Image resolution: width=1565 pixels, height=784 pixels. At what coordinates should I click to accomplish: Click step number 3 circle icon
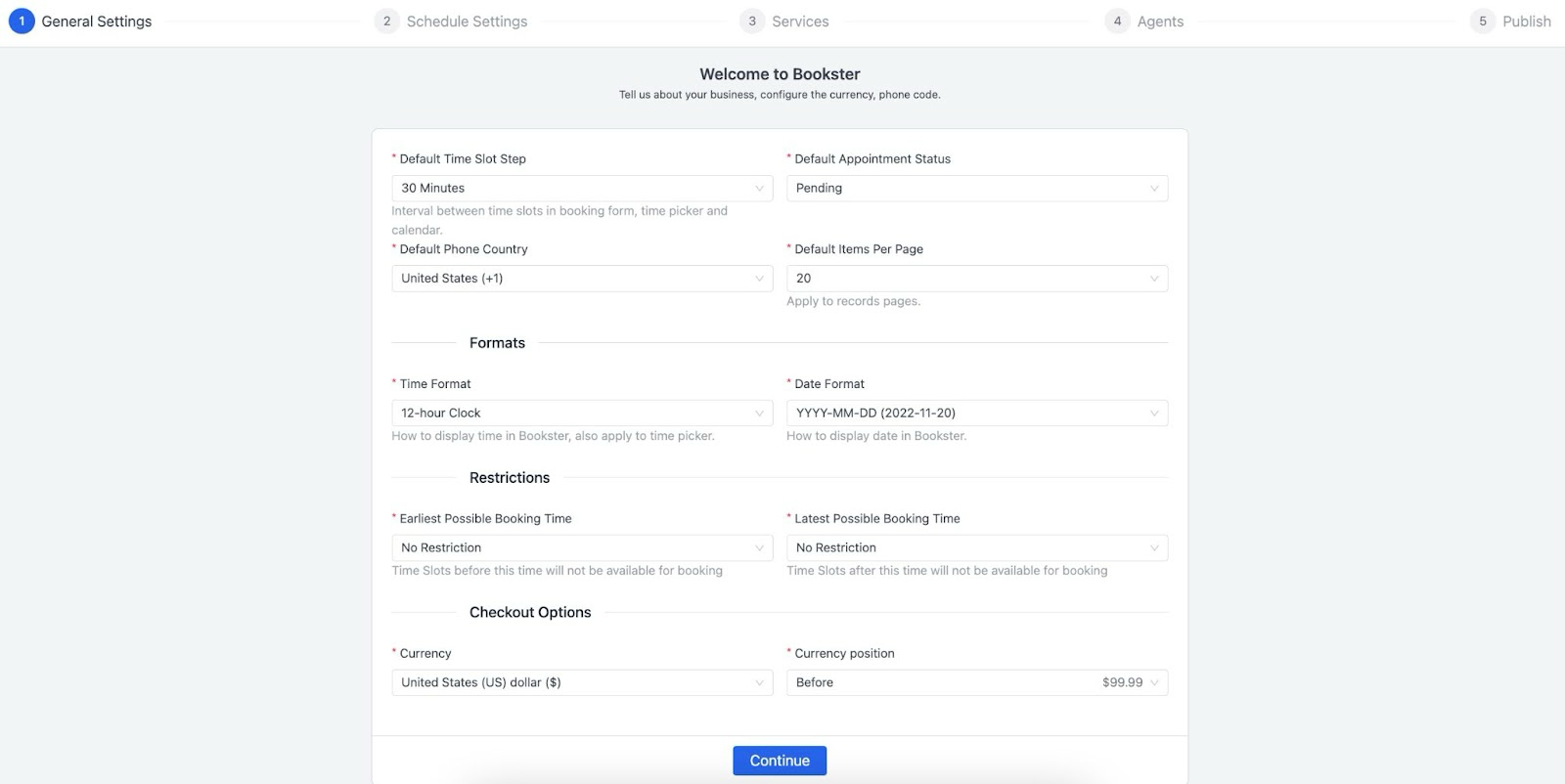[x=752, y=21]
